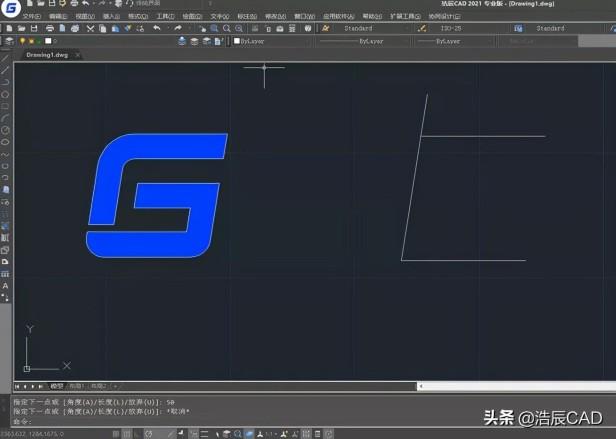
Task: Click the Help question mark icon
Action: 308,28
